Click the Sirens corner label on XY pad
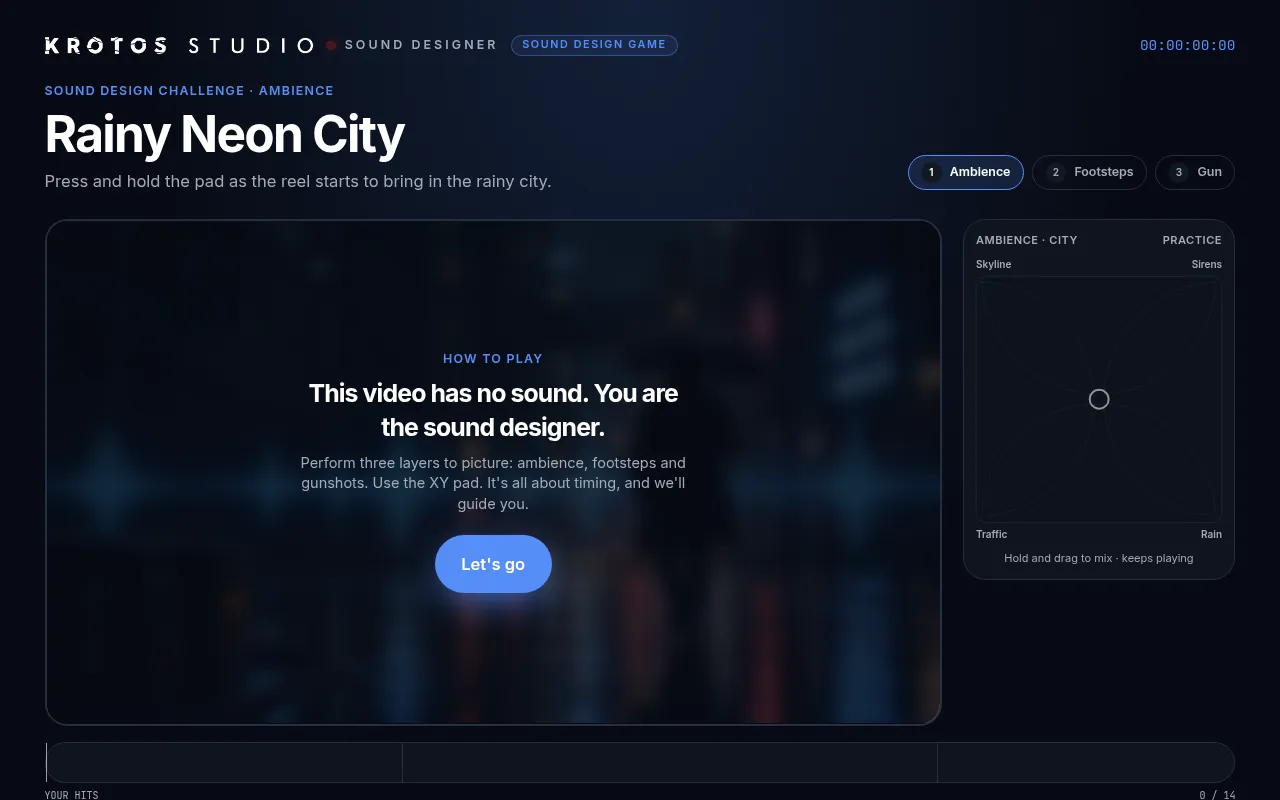The image size is (1280, 800). [x=1207, y=264]
